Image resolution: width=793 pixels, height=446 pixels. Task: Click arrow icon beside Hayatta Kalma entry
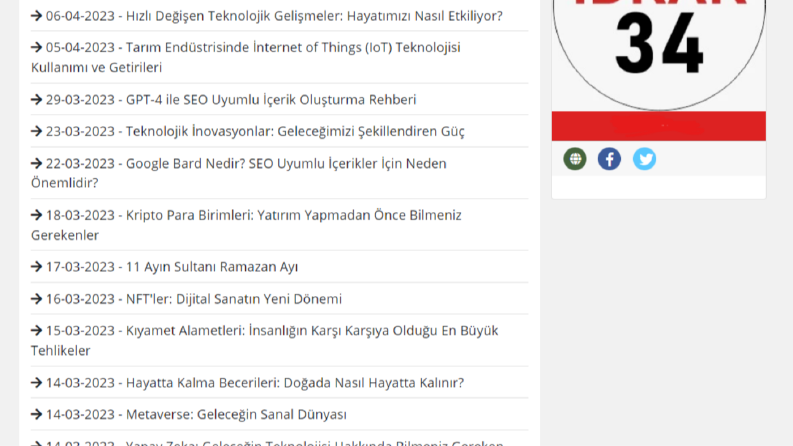pyautogui.click(x=36, y=382)
